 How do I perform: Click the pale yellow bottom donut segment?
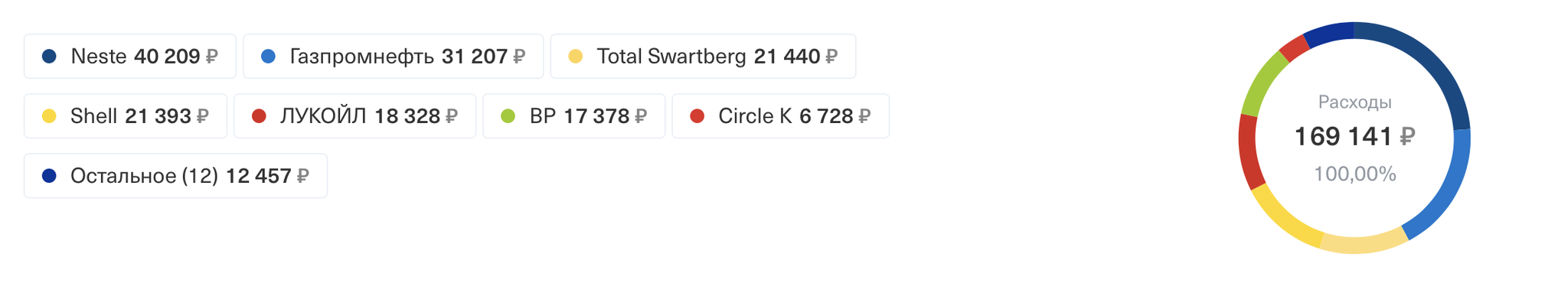pos(1364,243)
